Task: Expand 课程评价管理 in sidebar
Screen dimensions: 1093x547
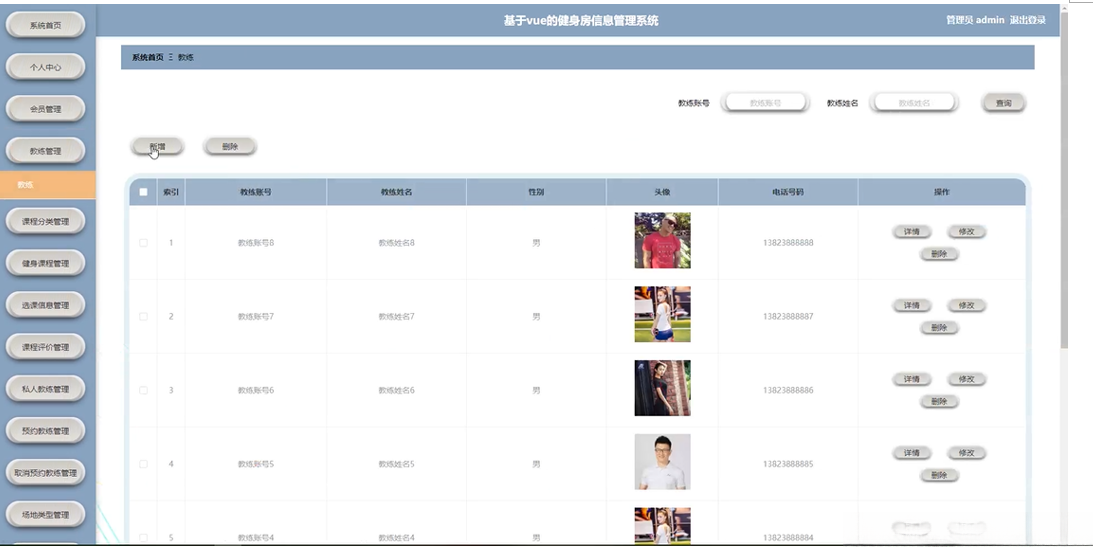Action: 45,347
